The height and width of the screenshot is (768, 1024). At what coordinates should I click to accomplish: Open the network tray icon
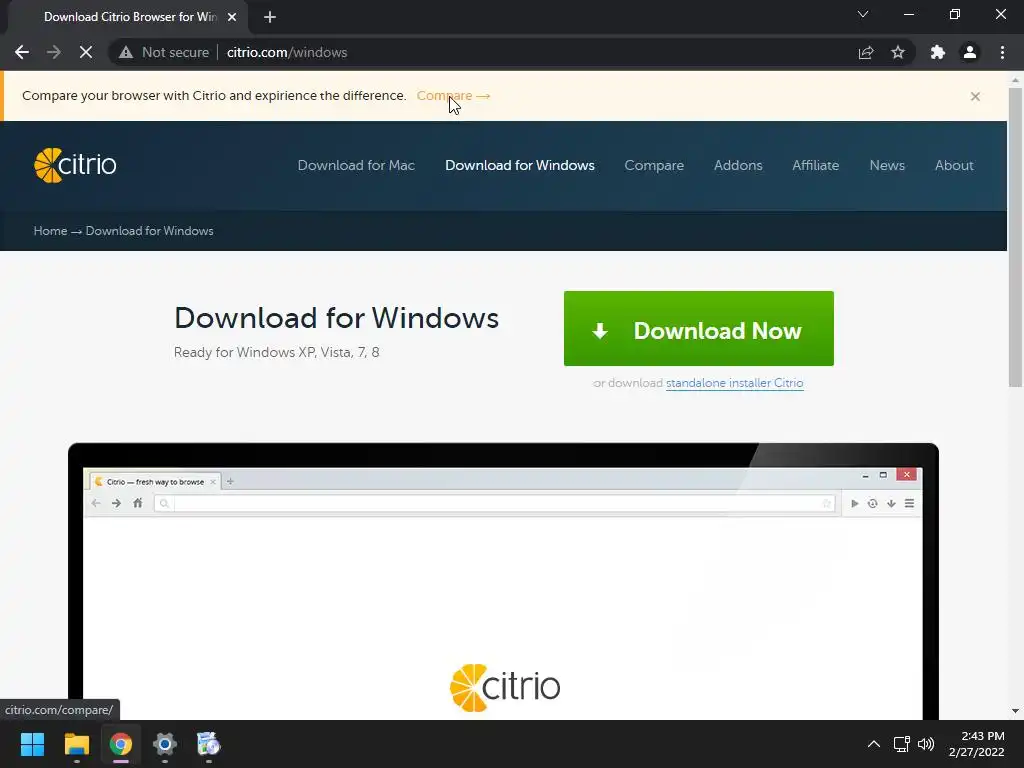click(x=902, y=744)
